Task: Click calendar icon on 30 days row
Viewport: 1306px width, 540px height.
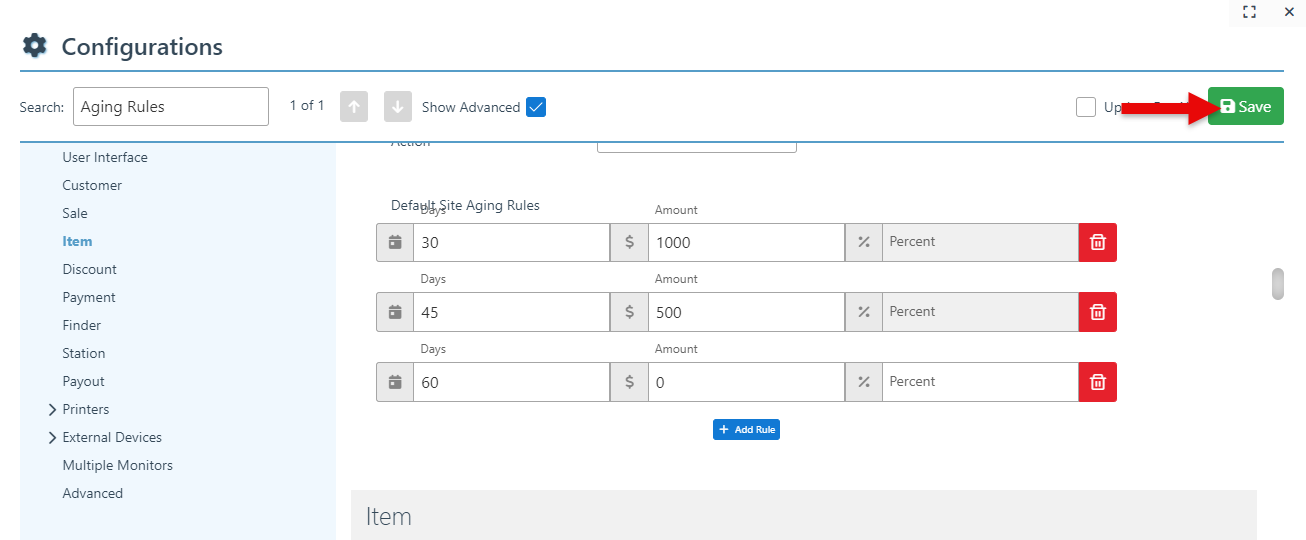Action: (x=395, y=242)
